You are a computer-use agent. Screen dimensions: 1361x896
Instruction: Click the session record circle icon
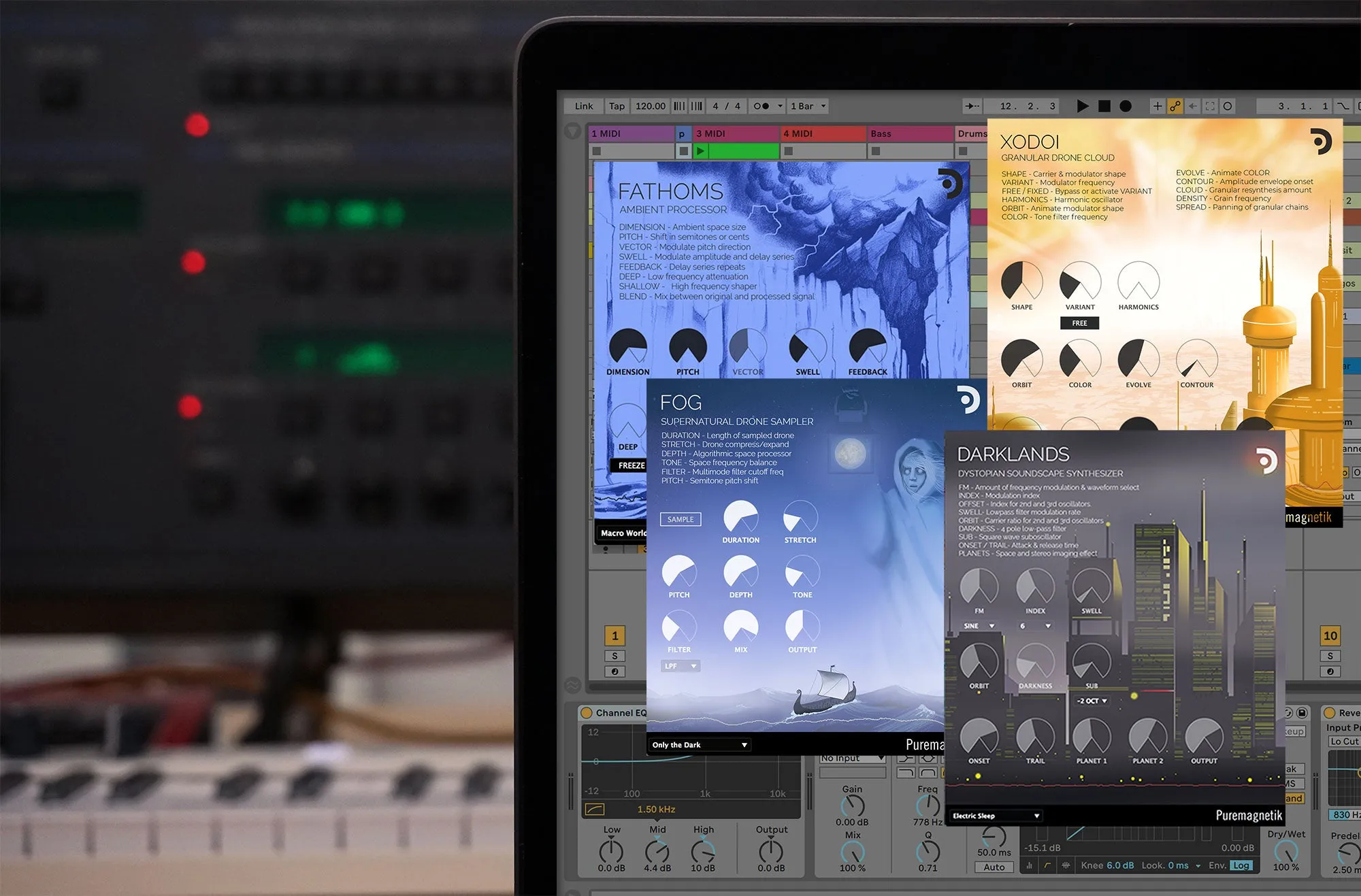1227,106
